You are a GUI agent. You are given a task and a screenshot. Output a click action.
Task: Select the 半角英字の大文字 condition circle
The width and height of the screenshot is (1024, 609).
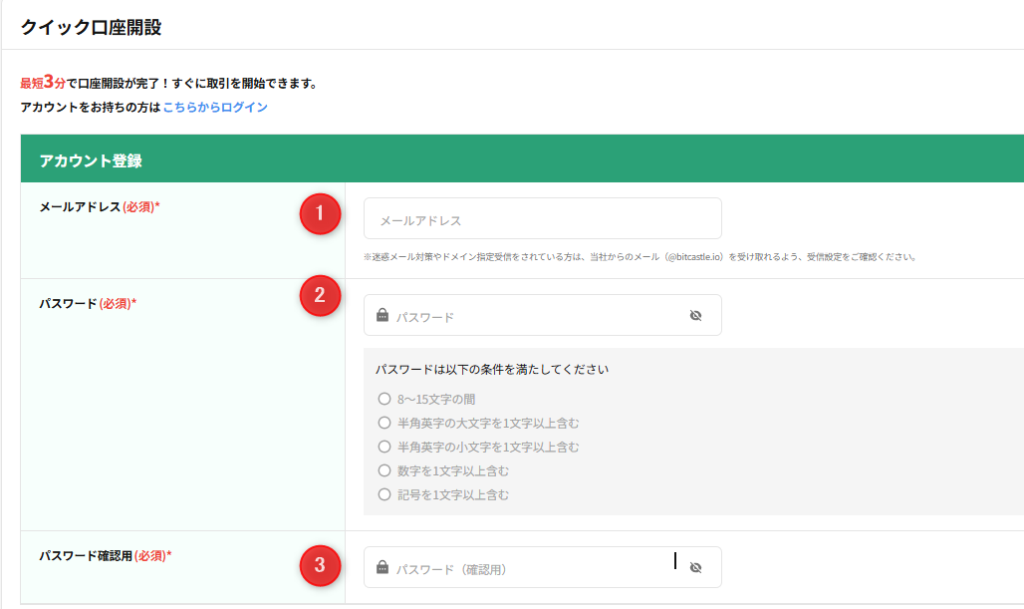(384, 422)
